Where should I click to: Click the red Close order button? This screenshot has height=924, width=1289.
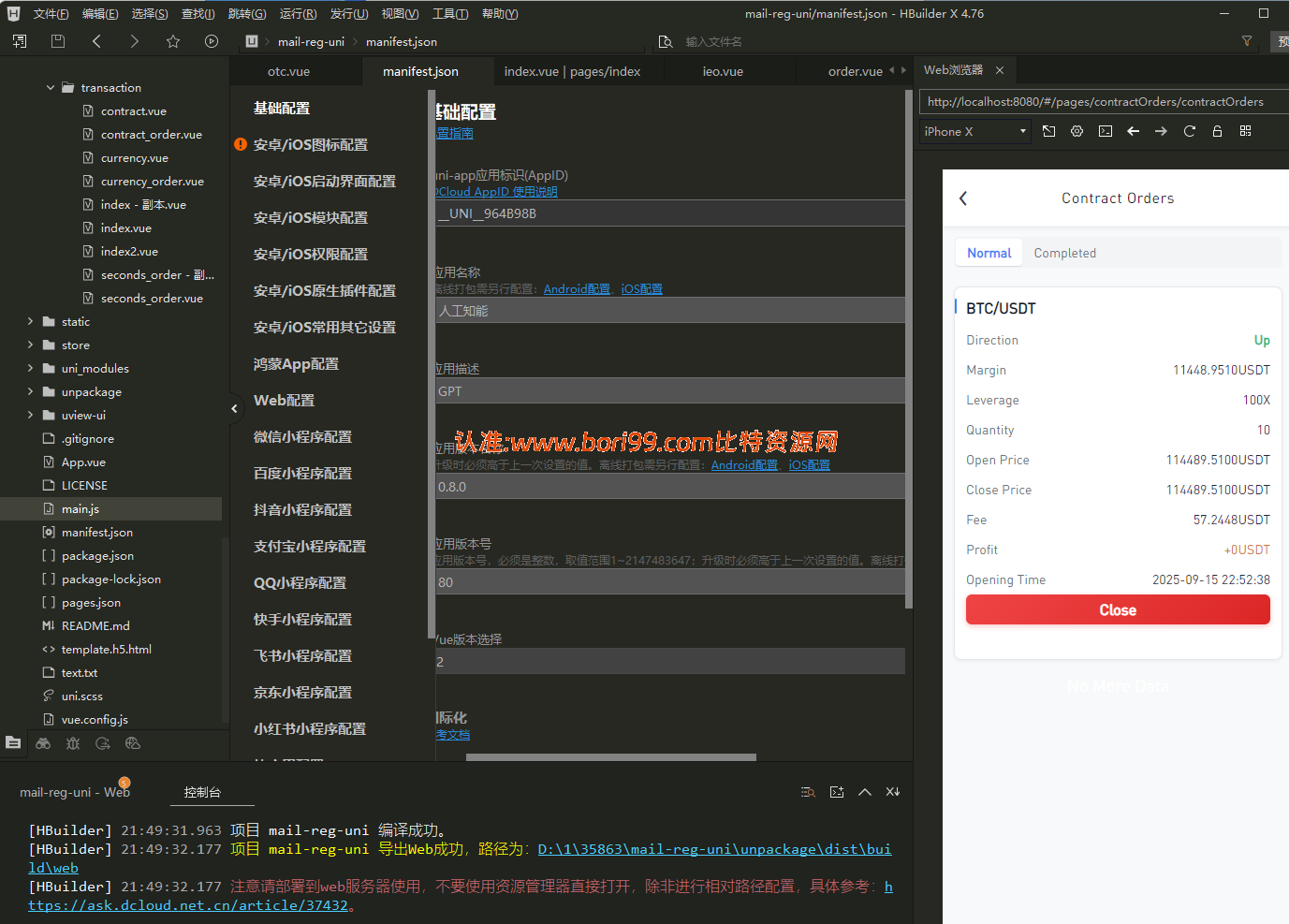click(1118, 609)
